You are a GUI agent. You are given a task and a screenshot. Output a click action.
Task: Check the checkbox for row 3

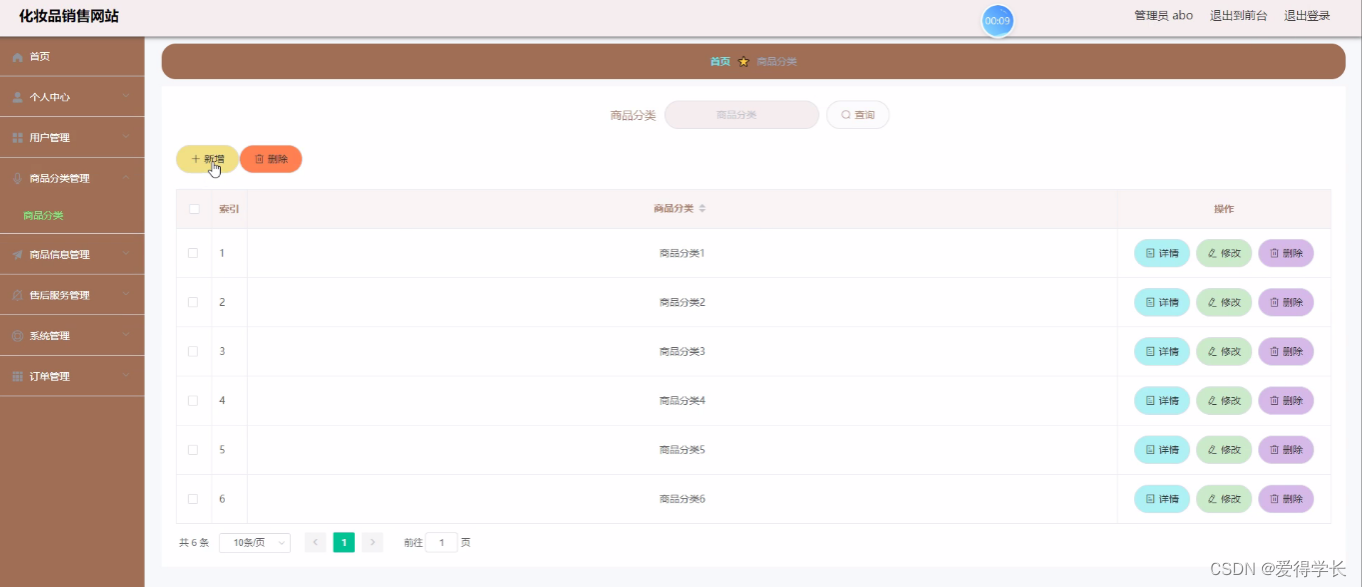coord(193,351)
